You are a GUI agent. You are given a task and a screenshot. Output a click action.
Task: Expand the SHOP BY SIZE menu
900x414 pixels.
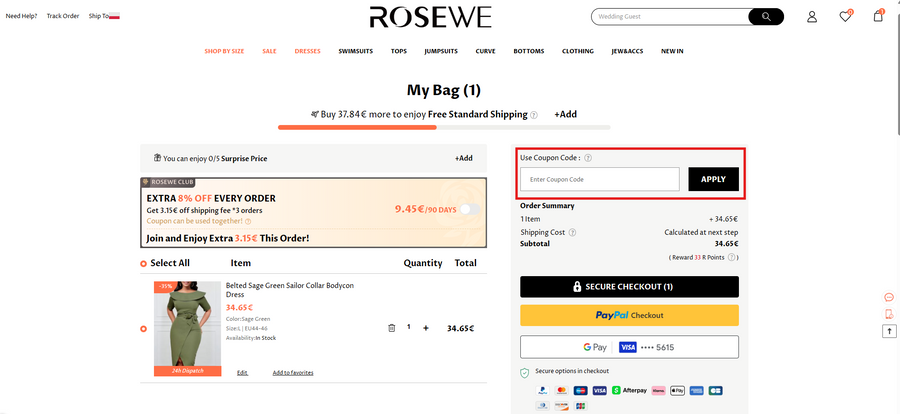pyautogui.click(x=224, y=51)
